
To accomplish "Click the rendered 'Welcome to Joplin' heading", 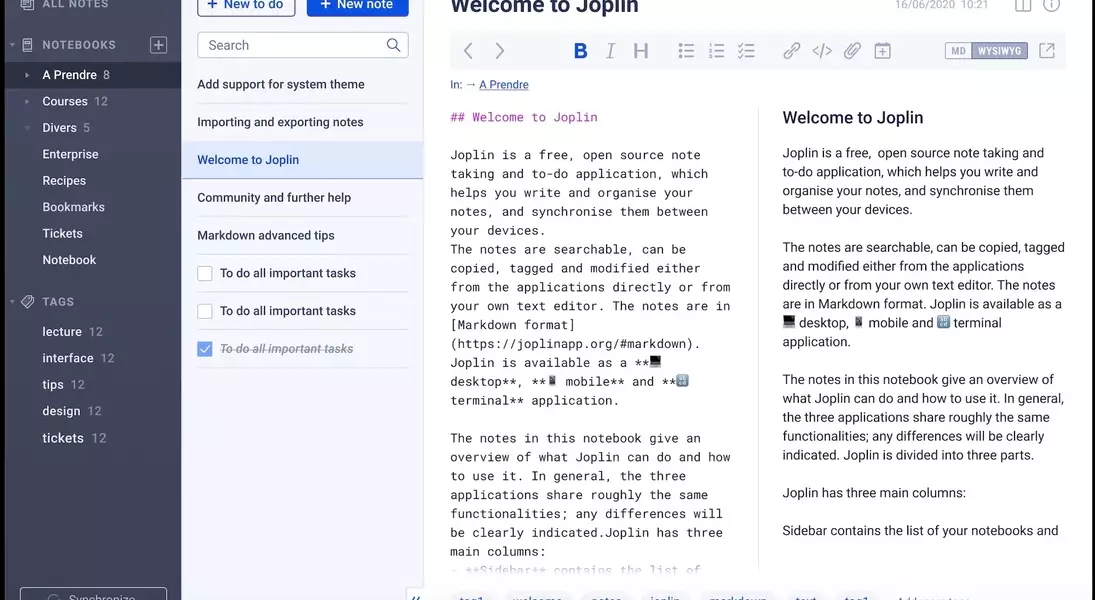I will 853,117.
